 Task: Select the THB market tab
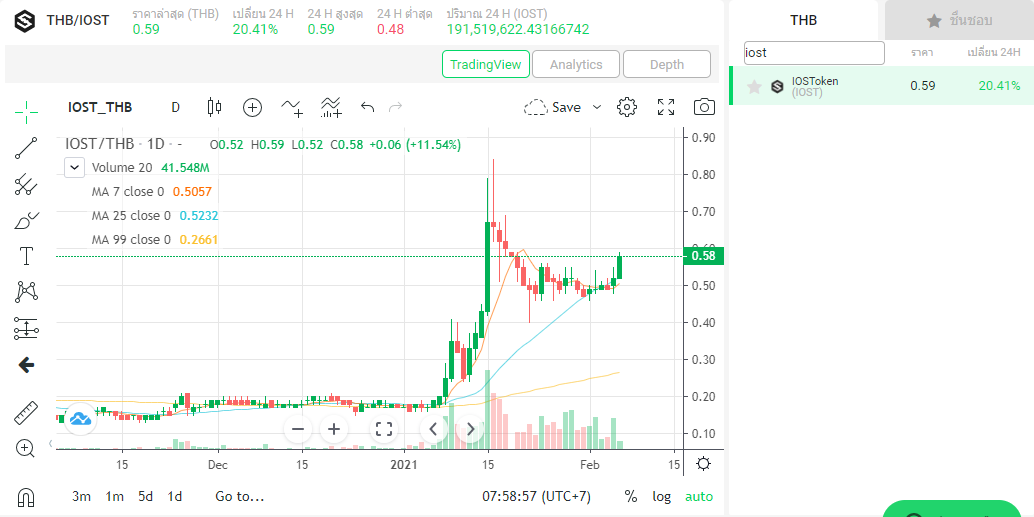[x=803, y=20]
